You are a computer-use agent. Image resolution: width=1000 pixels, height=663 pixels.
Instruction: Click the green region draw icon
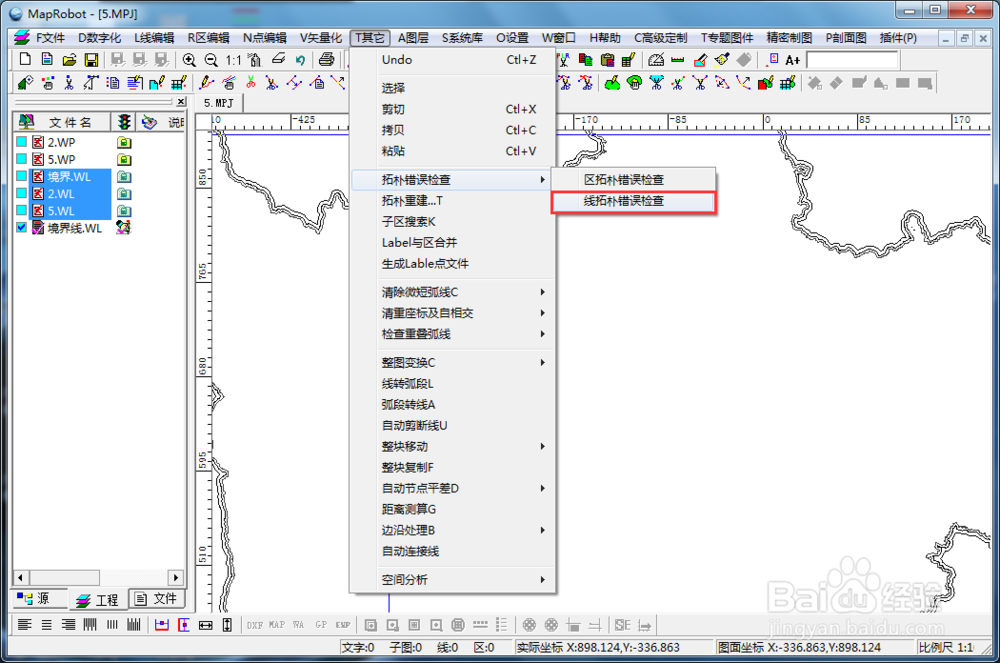tap(612, 83)
